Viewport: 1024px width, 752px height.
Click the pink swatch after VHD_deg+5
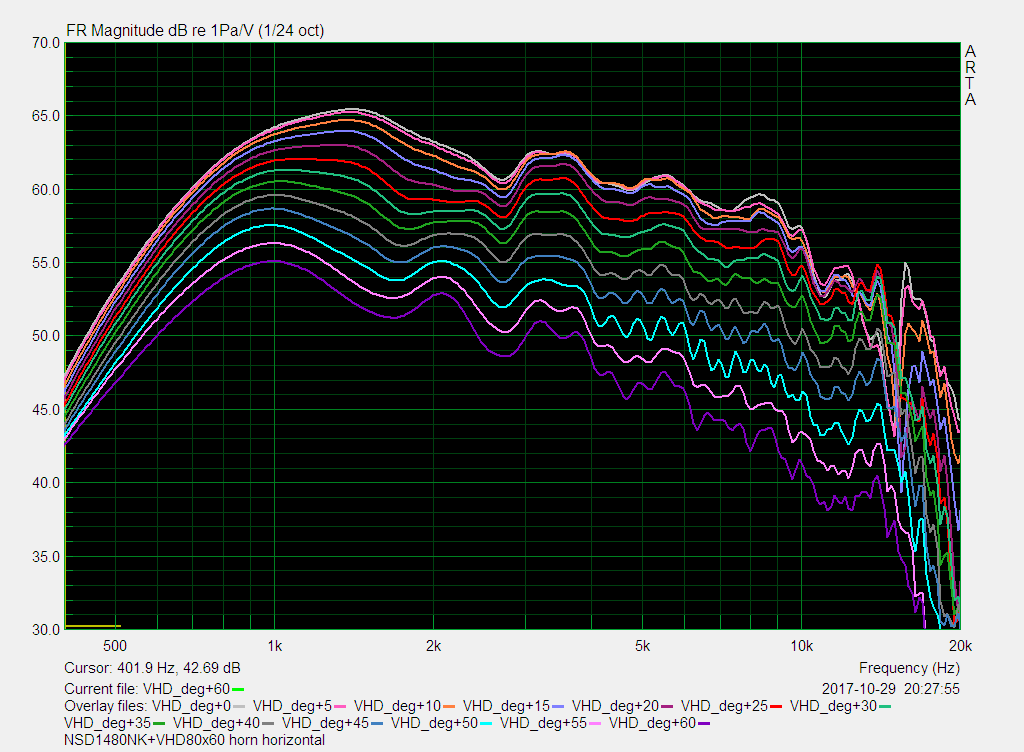pos(340,707)
